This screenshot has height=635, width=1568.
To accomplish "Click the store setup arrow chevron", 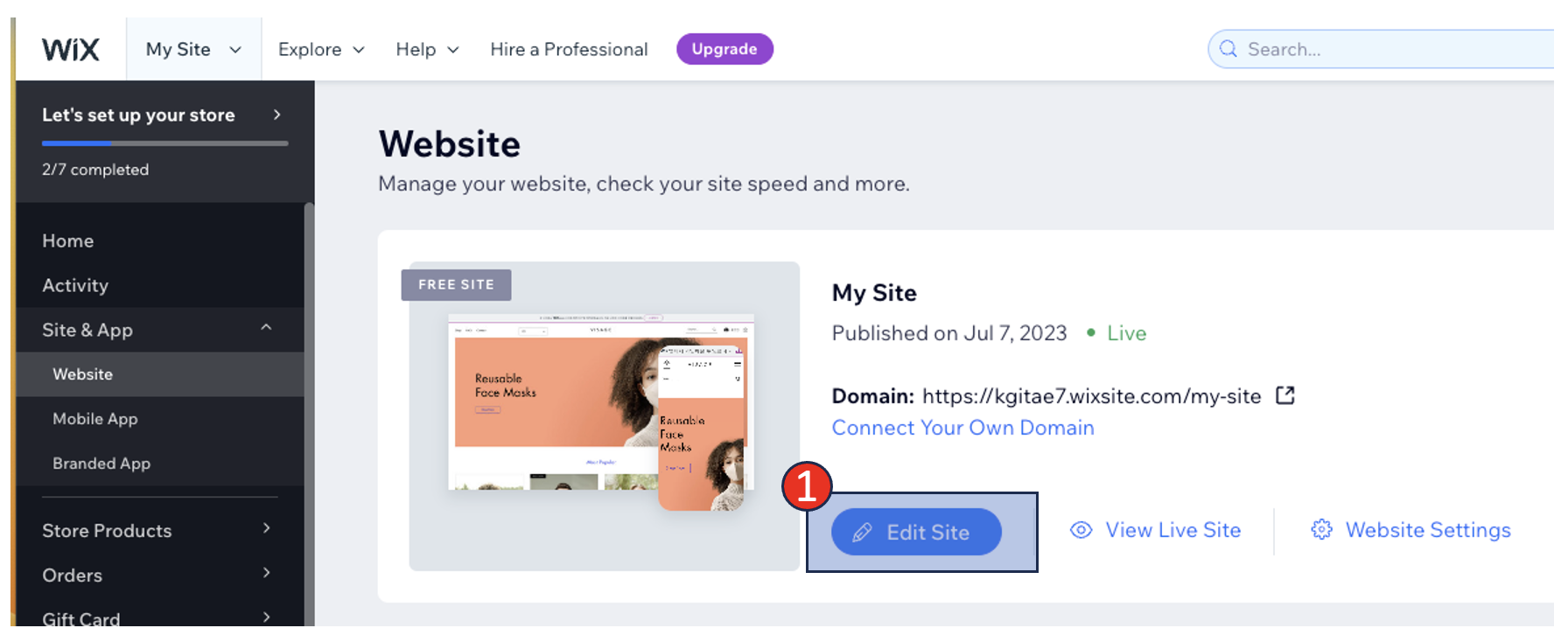I will tap(276, 115).
